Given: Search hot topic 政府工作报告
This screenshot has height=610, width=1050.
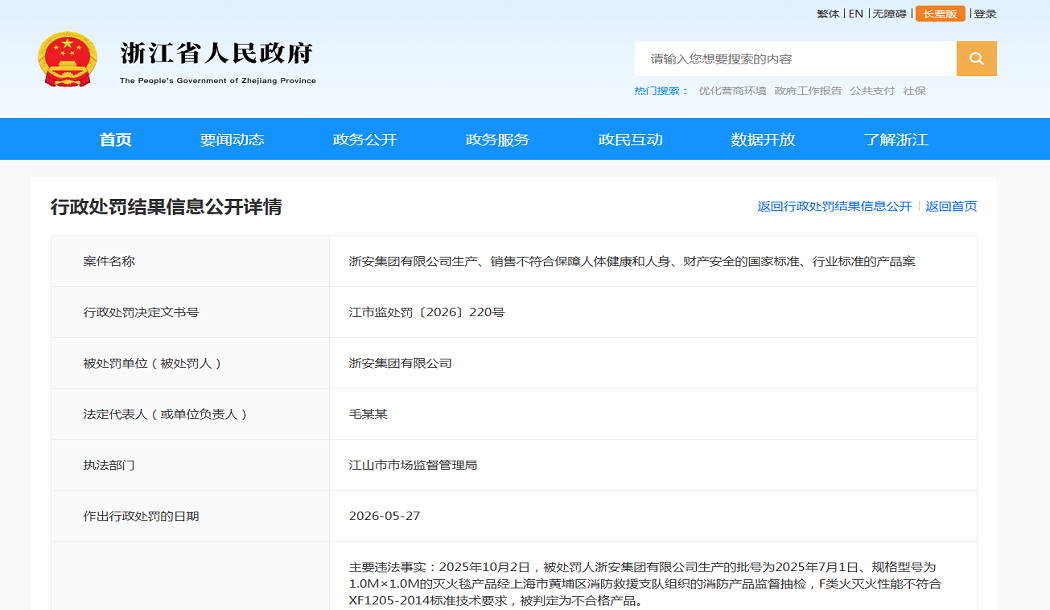Looking at the screenshot, I should coord(808,90).
